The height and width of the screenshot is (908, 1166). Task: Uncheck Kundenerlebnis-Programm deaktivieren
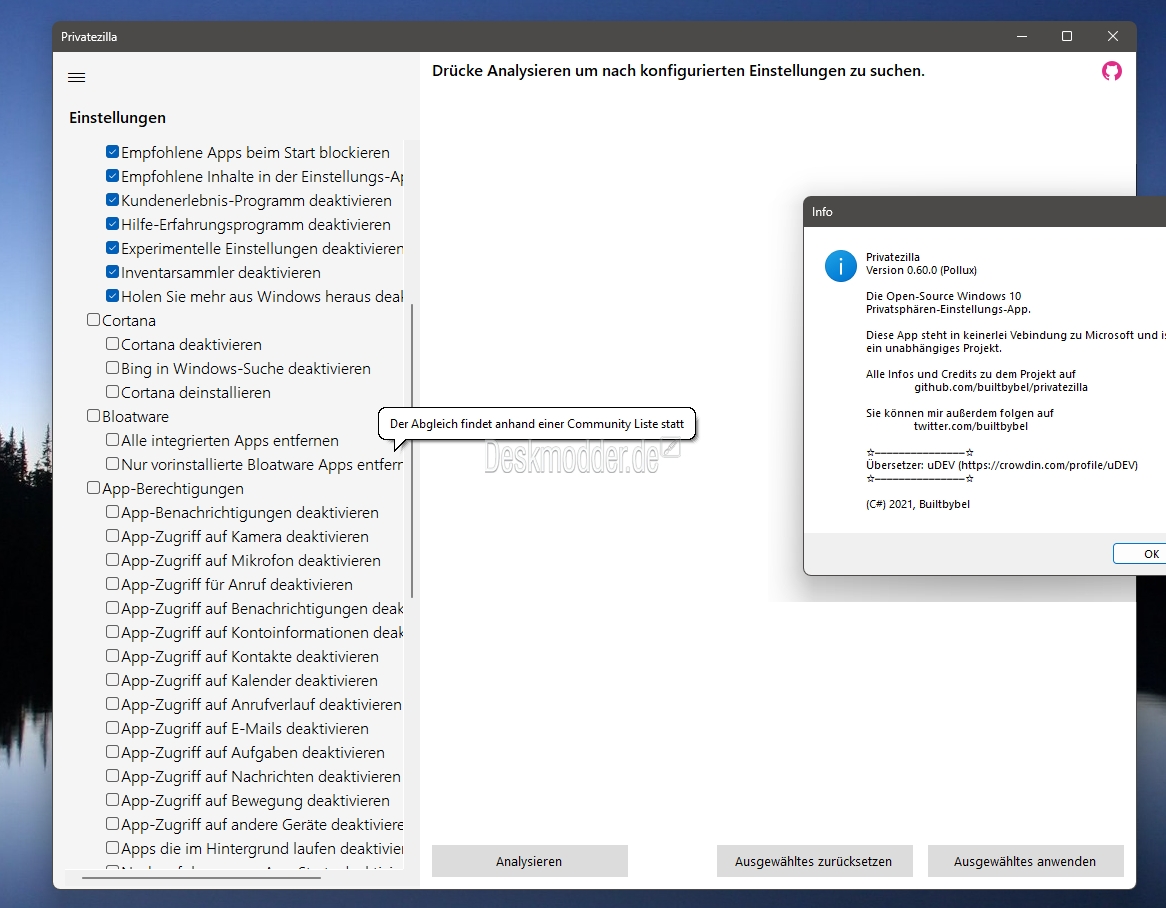[112, 200]
